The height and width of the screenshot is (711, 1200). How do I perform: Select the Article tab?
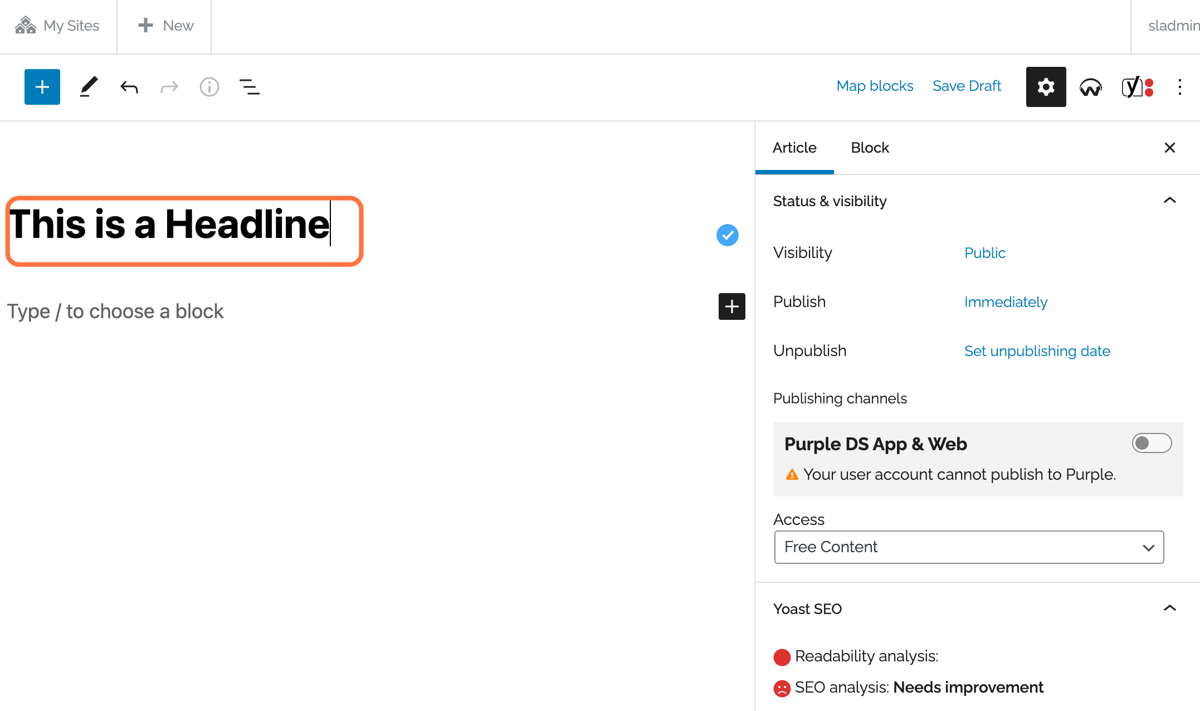tap(795, 148)
